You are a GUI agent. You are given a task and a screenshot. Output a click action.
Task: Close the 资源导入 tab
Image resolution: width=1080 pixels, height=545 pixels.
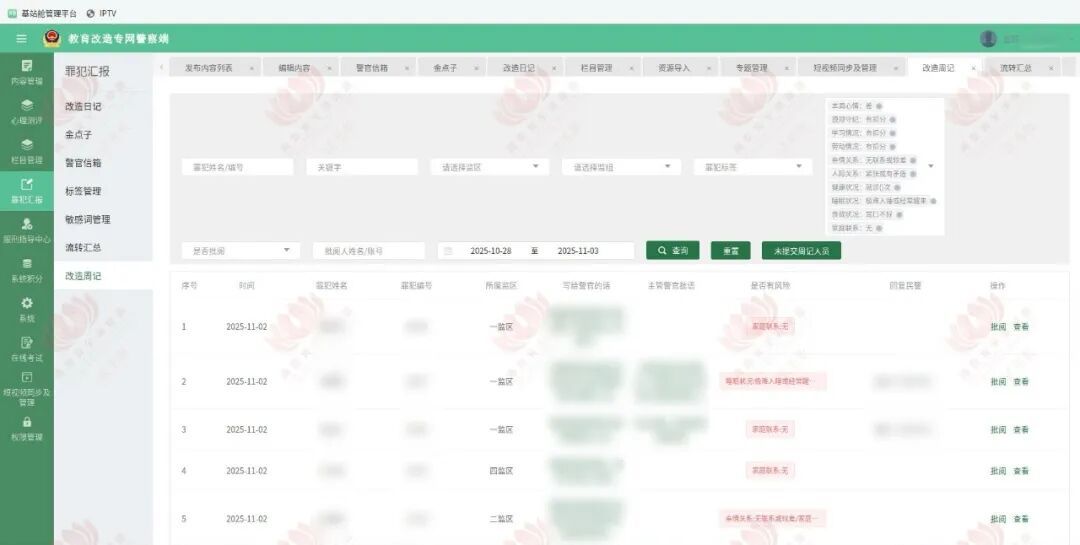coord(709,68)
